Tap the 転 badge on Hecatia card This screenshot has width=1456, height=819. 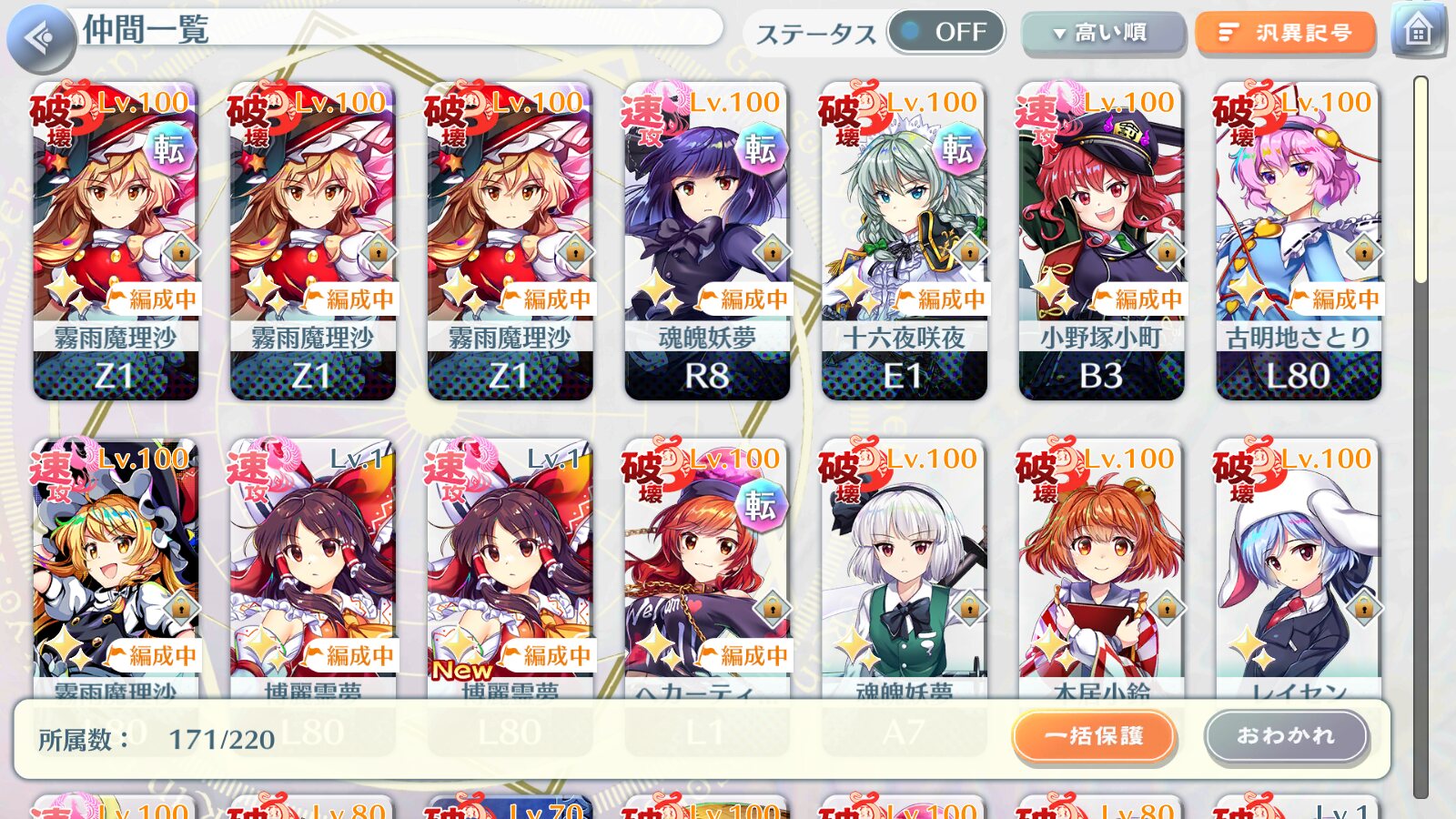761,504
